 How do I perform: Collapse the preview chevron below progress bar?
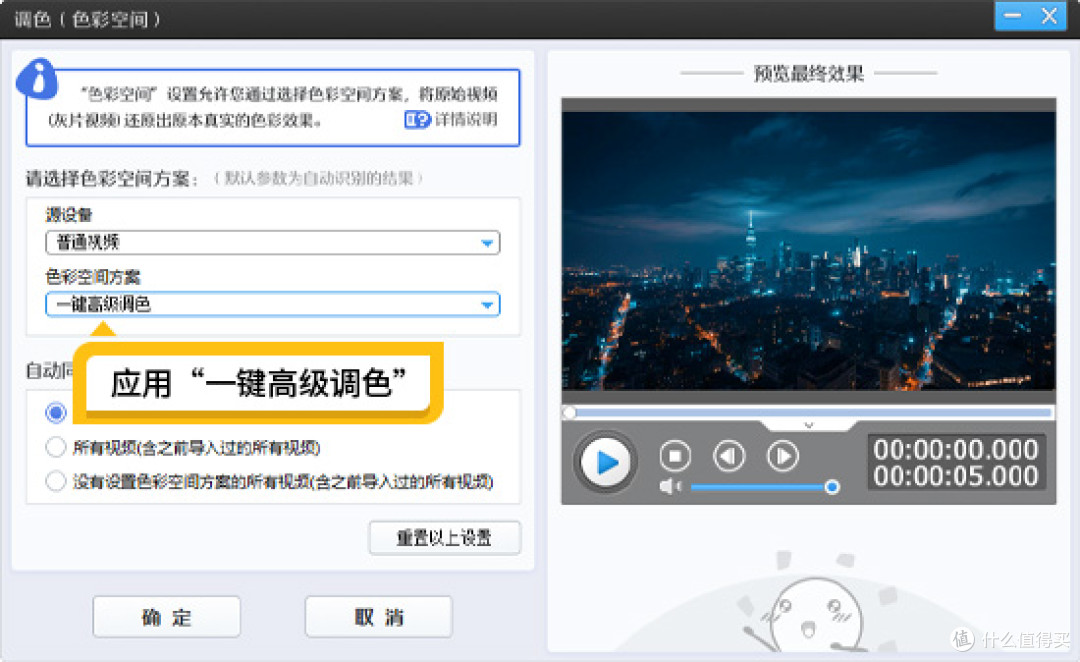809,425
